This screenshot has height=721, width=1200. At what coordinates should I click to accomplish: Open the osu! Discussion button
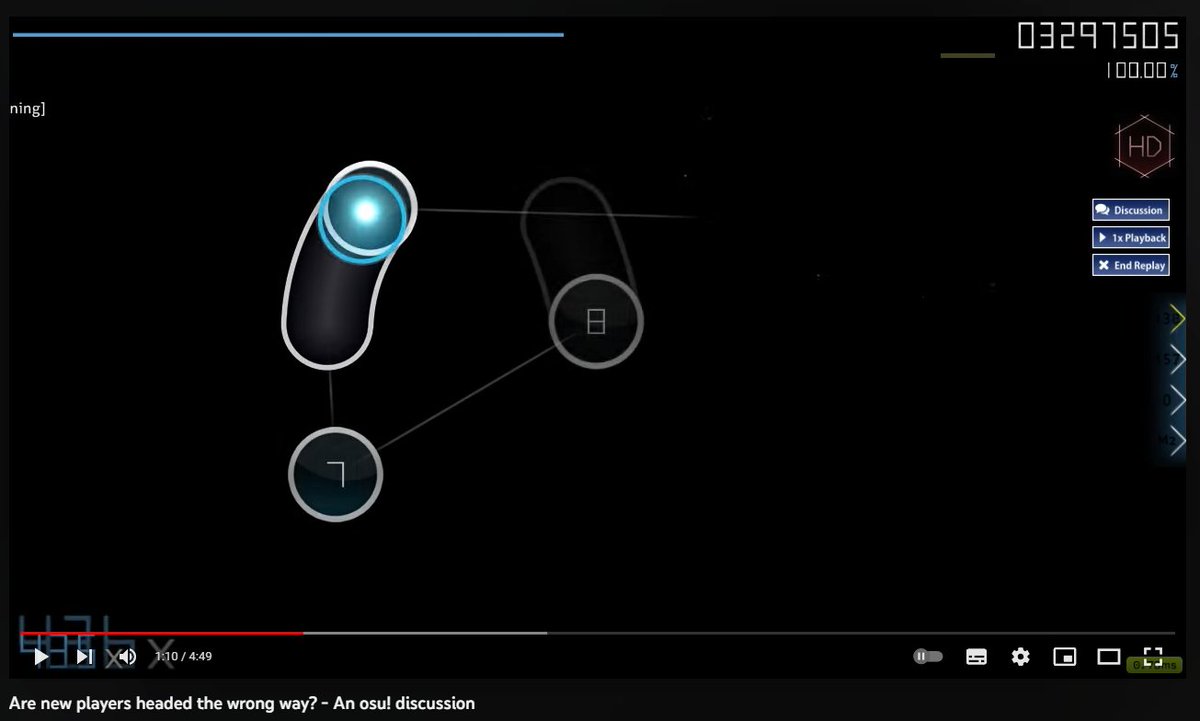click(1131, 210)
